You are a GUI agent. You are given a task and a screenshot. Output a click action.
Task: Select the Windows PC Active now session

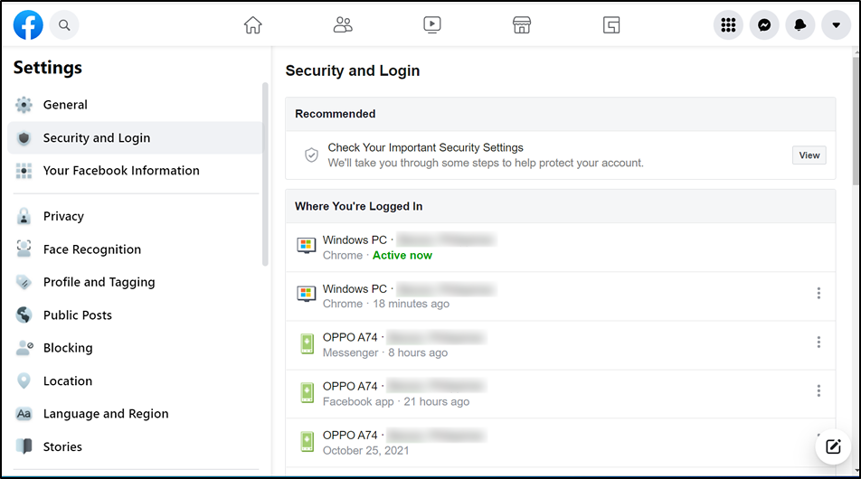click(560, 247)
